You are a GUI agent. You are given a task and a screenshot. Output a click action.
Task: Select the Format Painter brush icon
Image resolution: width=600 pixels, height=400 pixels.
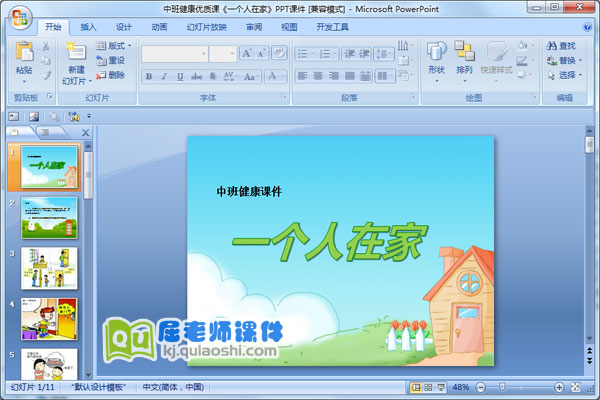(x=46, y=75)
